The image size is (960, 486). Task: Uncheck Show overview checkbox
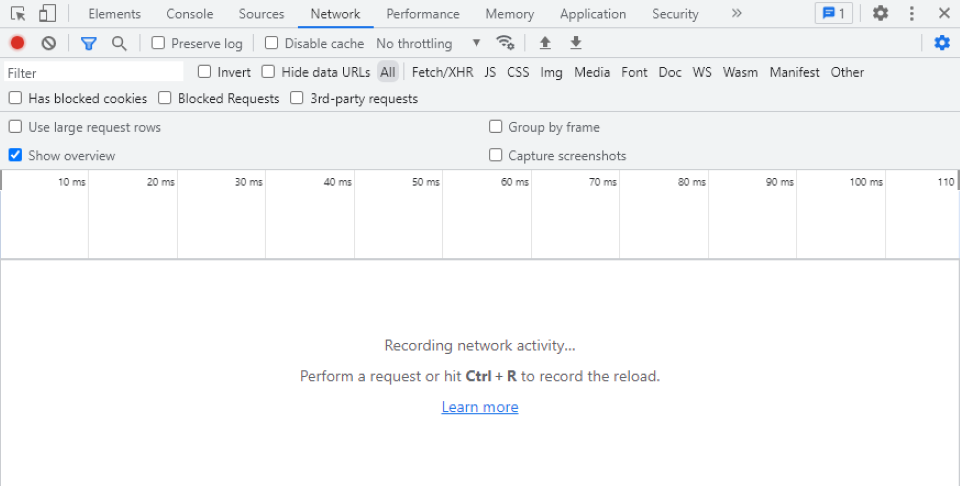(x=16, y=155)
